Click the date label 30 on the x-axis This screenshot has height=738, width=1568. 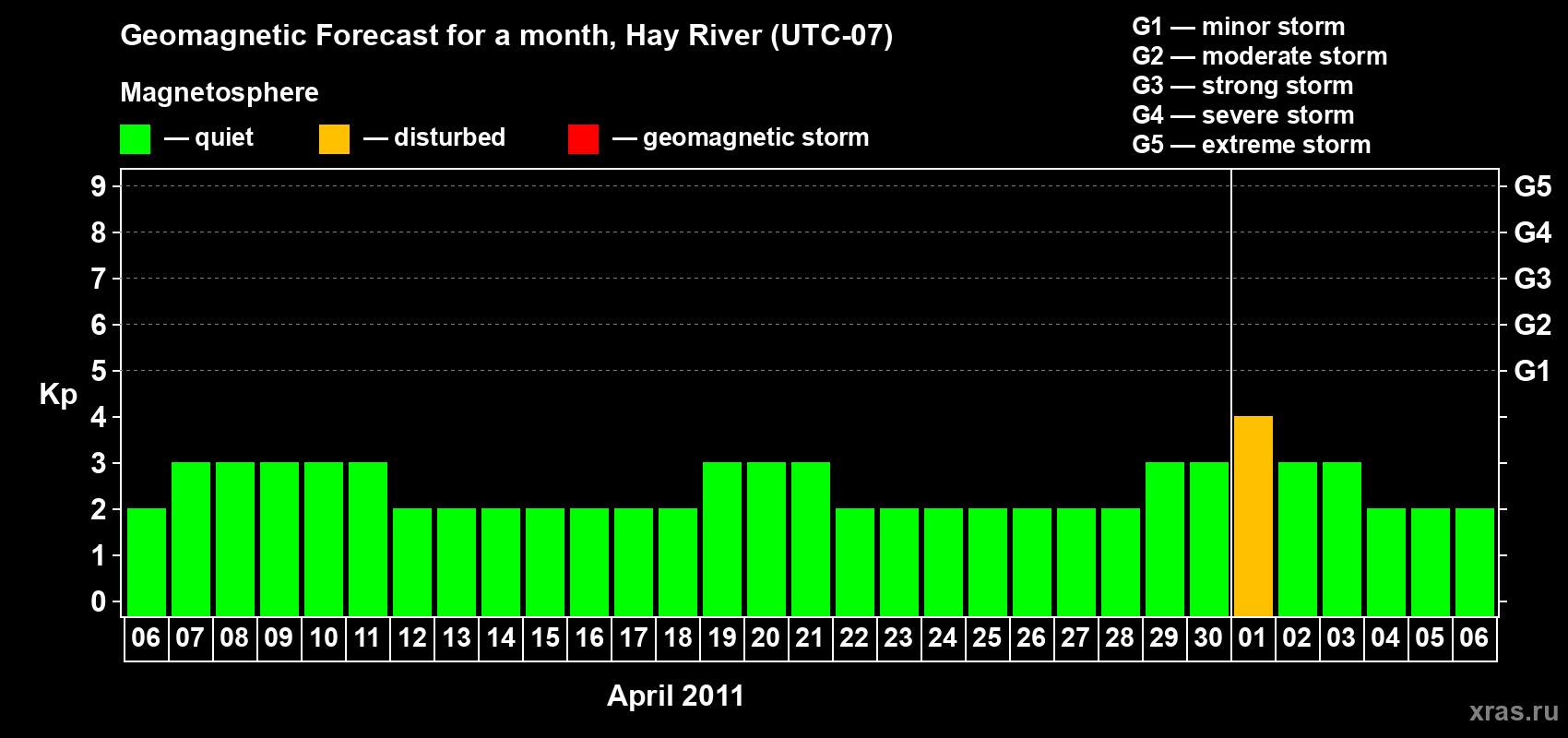point(1208,637)
